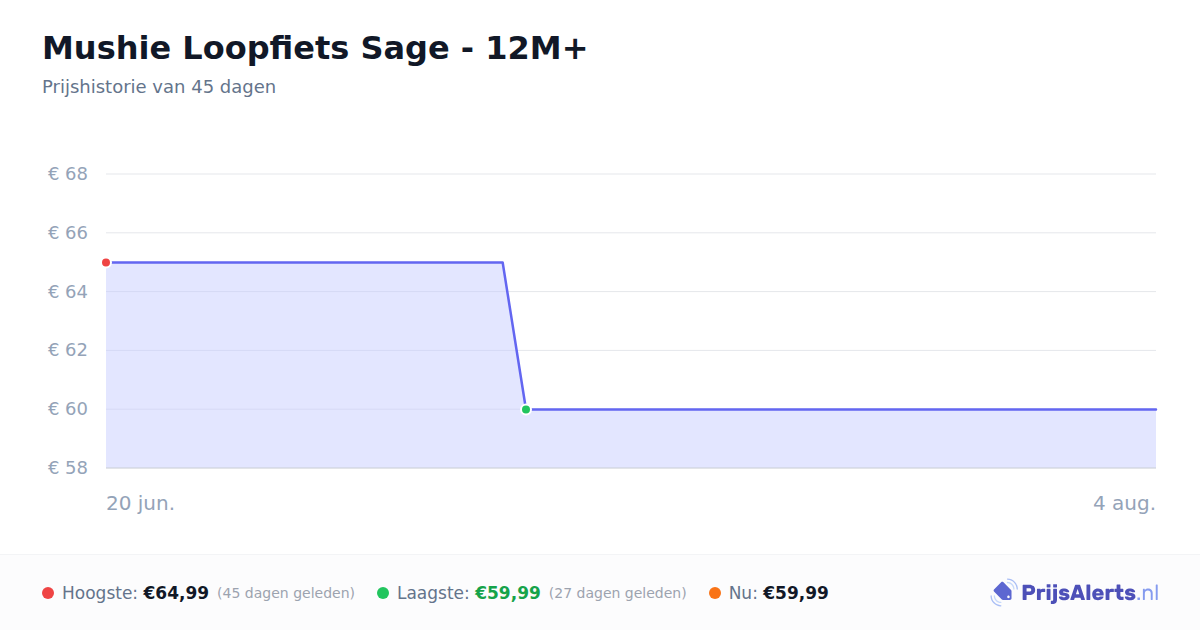Click the red dot beside Hoogste
This screenshot has height=630, width=1200.
(48, 593)
